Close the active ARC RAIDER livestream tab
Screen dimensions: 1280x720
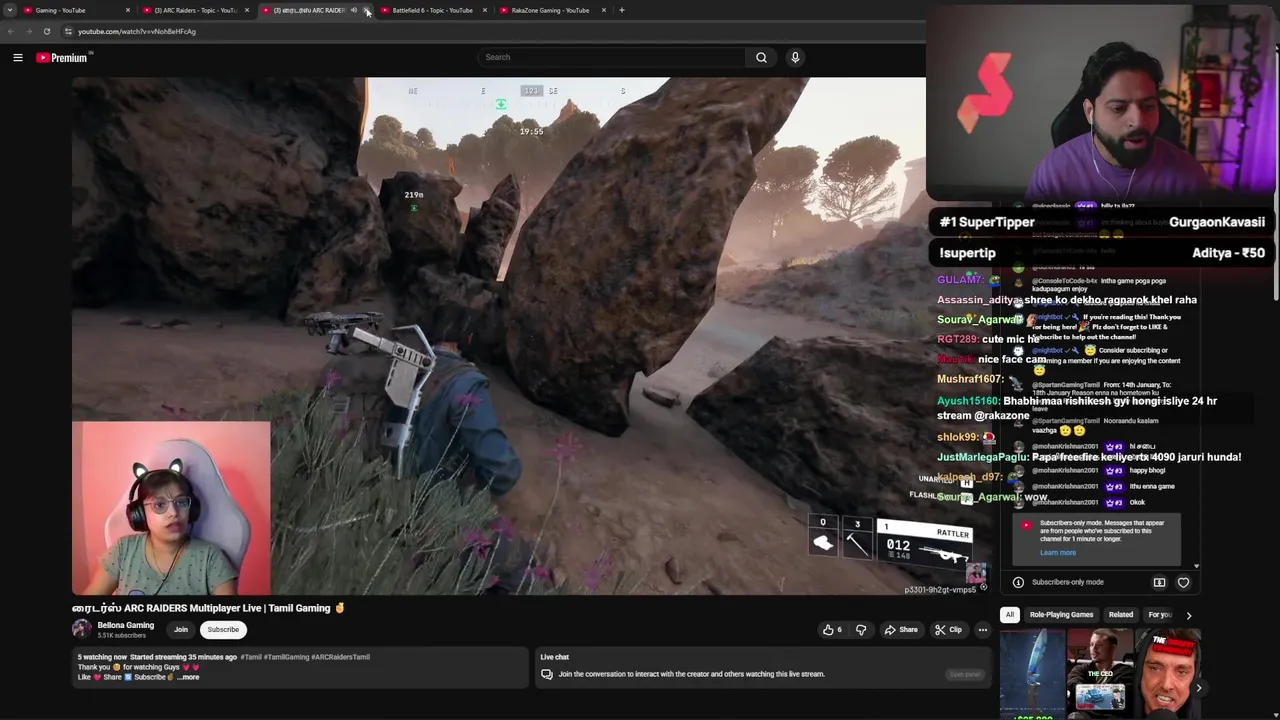pos(367,10)
